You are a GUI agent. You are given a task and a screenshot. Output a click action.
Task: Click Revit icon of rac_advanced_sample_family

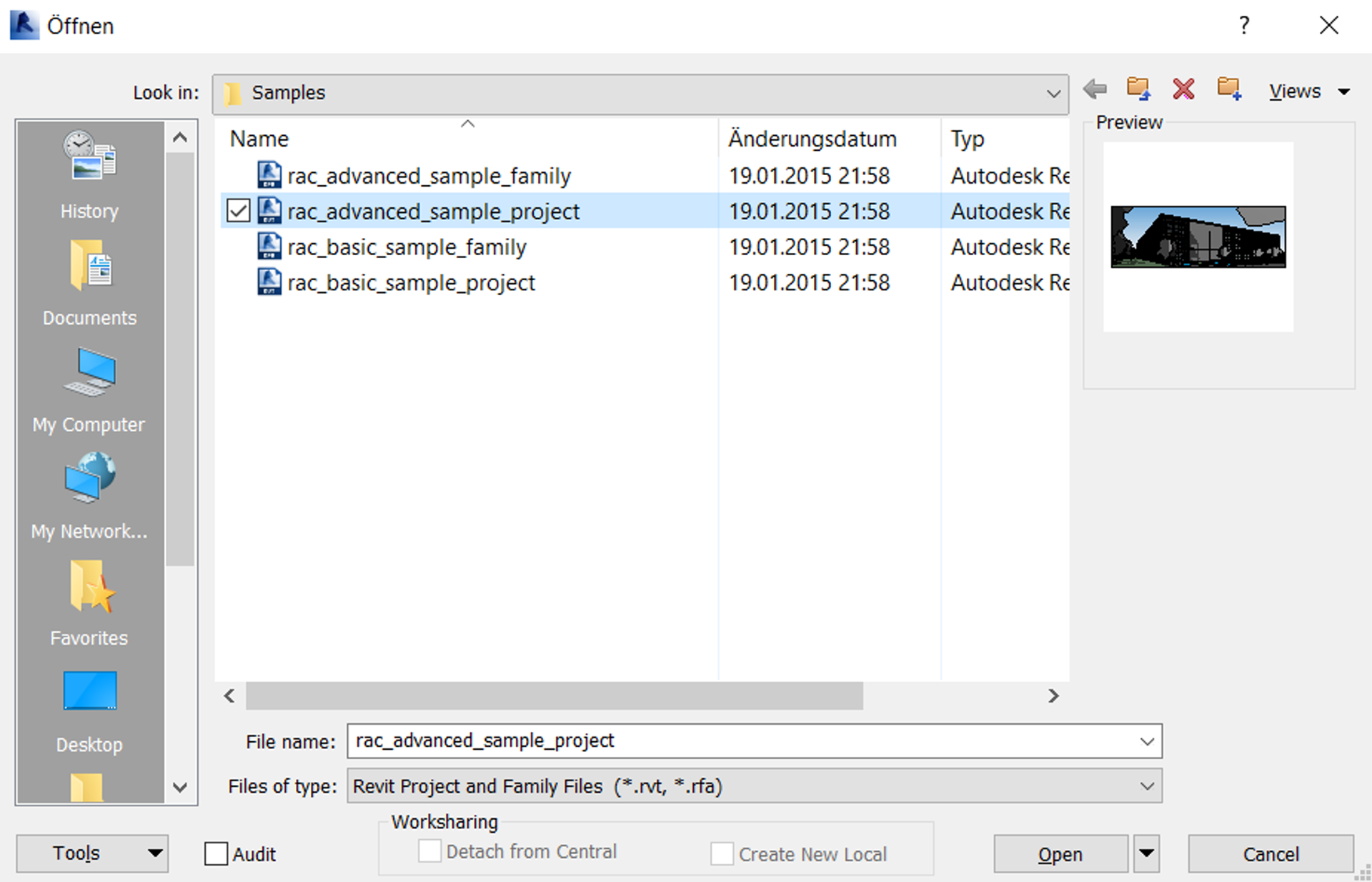[269, 175]
